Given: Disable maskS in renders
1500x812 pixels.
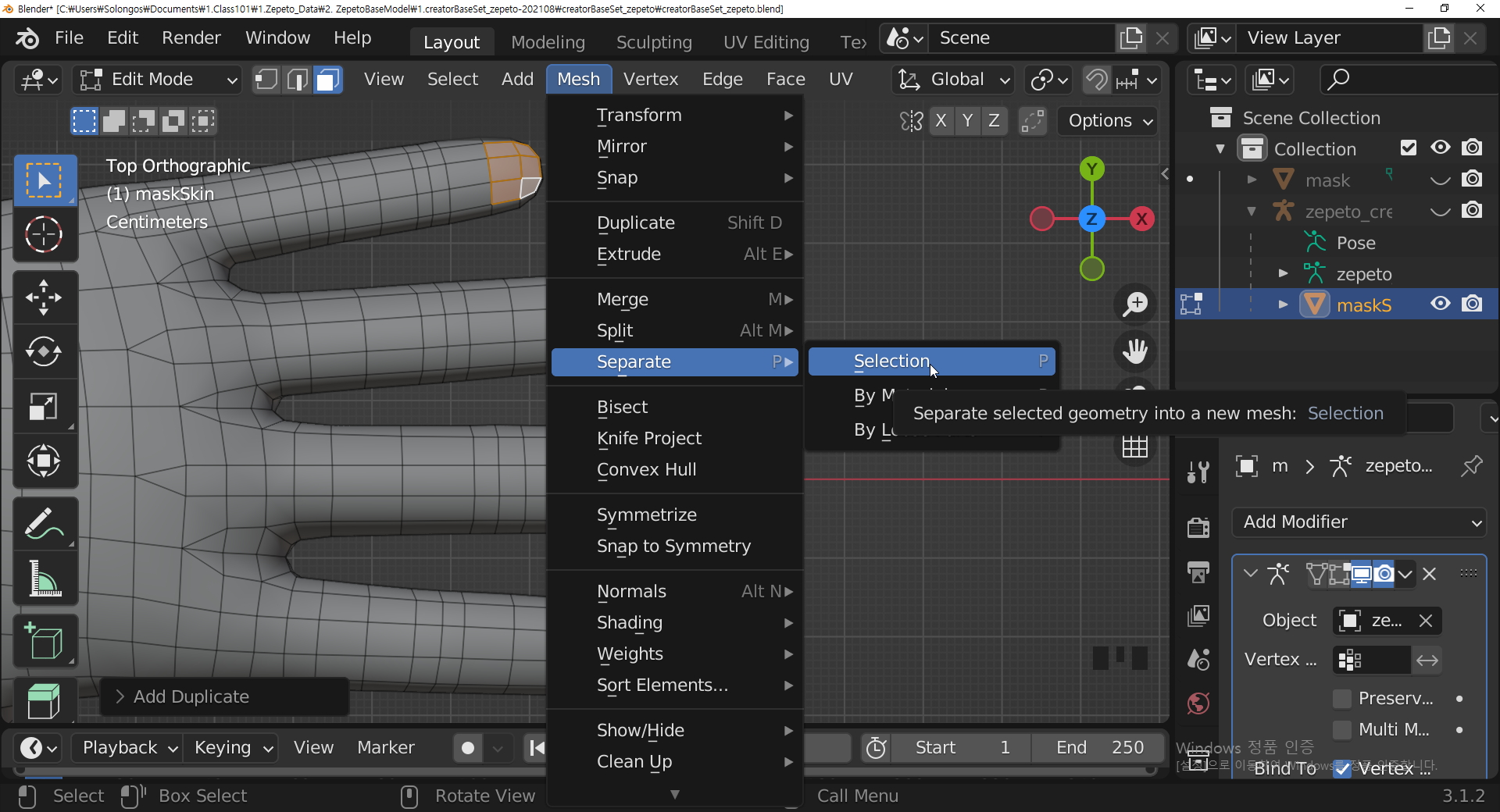Looking at the screenshot, I should click(x=1472, y=304).
